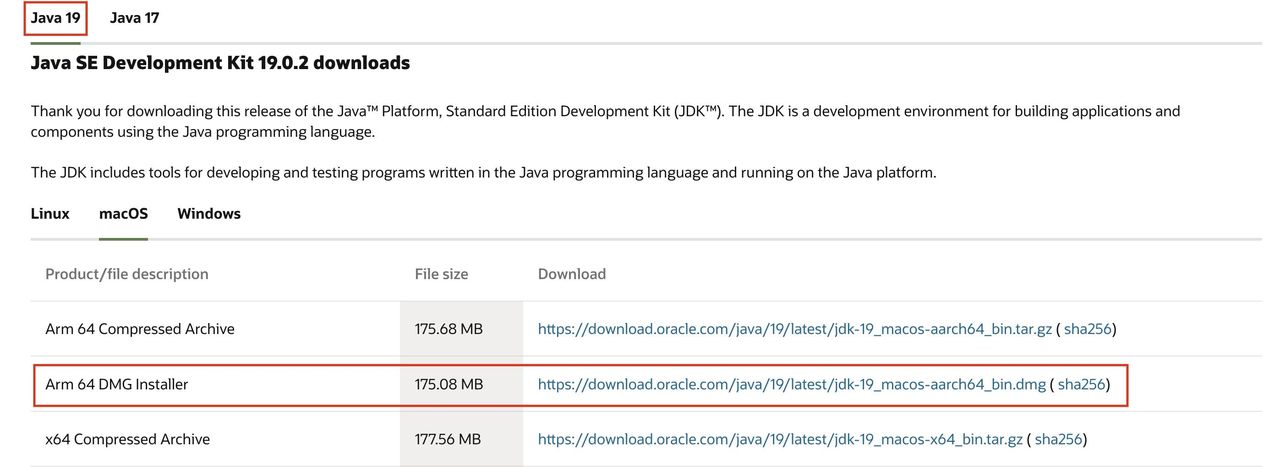Click the Download column header
Viewport: 1280px width, 467px height.
click(572, 274)
